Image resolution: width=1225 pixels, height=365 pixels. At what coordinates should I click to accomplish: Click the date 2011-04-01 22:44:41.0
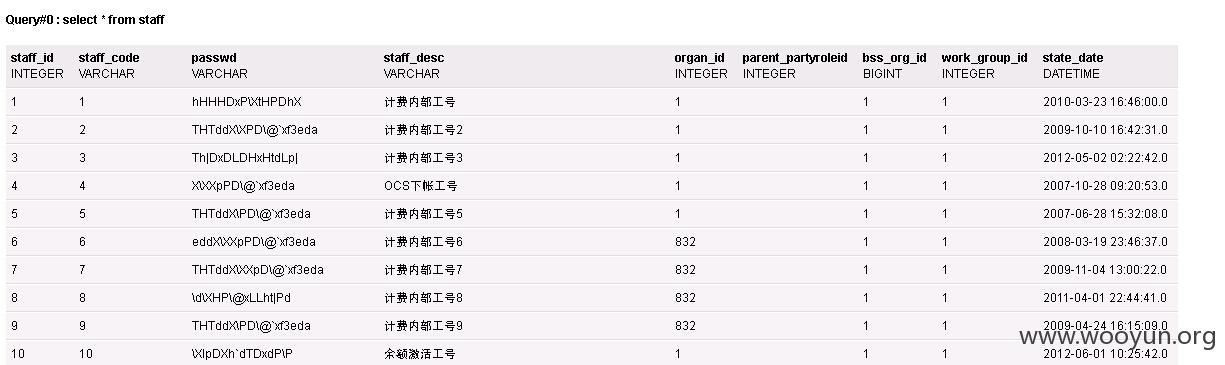coord(1105,298)
